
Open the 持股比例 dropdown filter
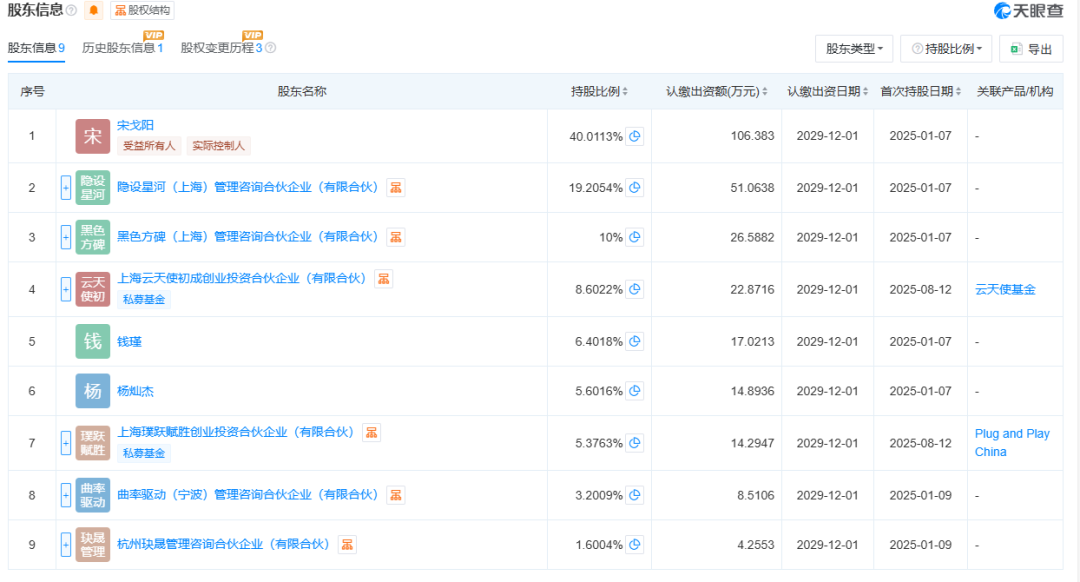point(946,49)
